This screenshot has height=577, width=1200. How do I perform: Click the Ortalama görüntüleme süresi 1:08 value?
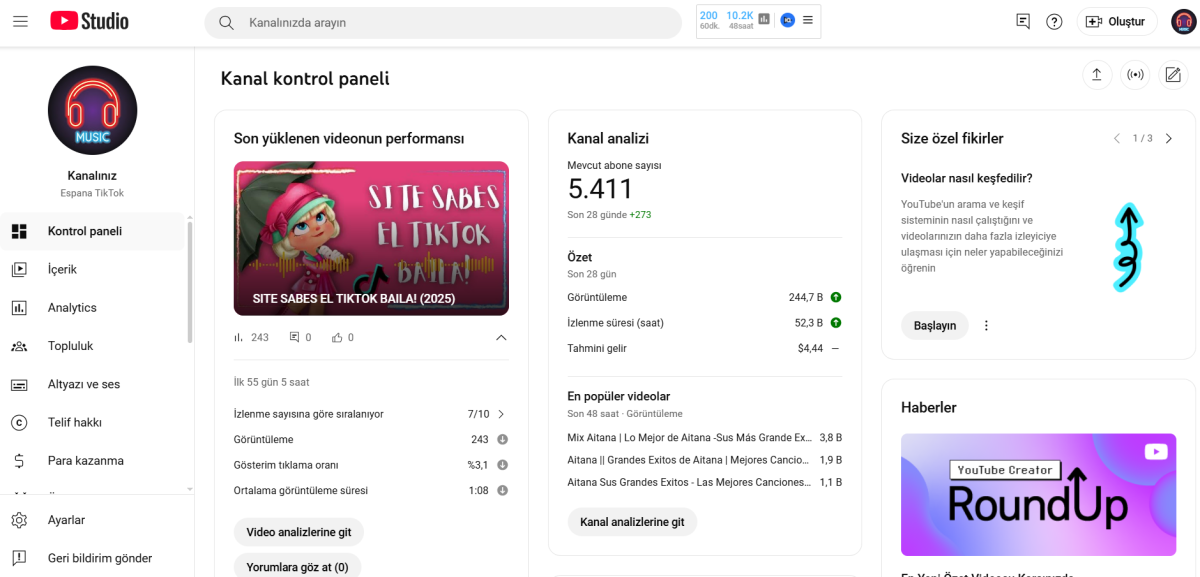point(478,491)
